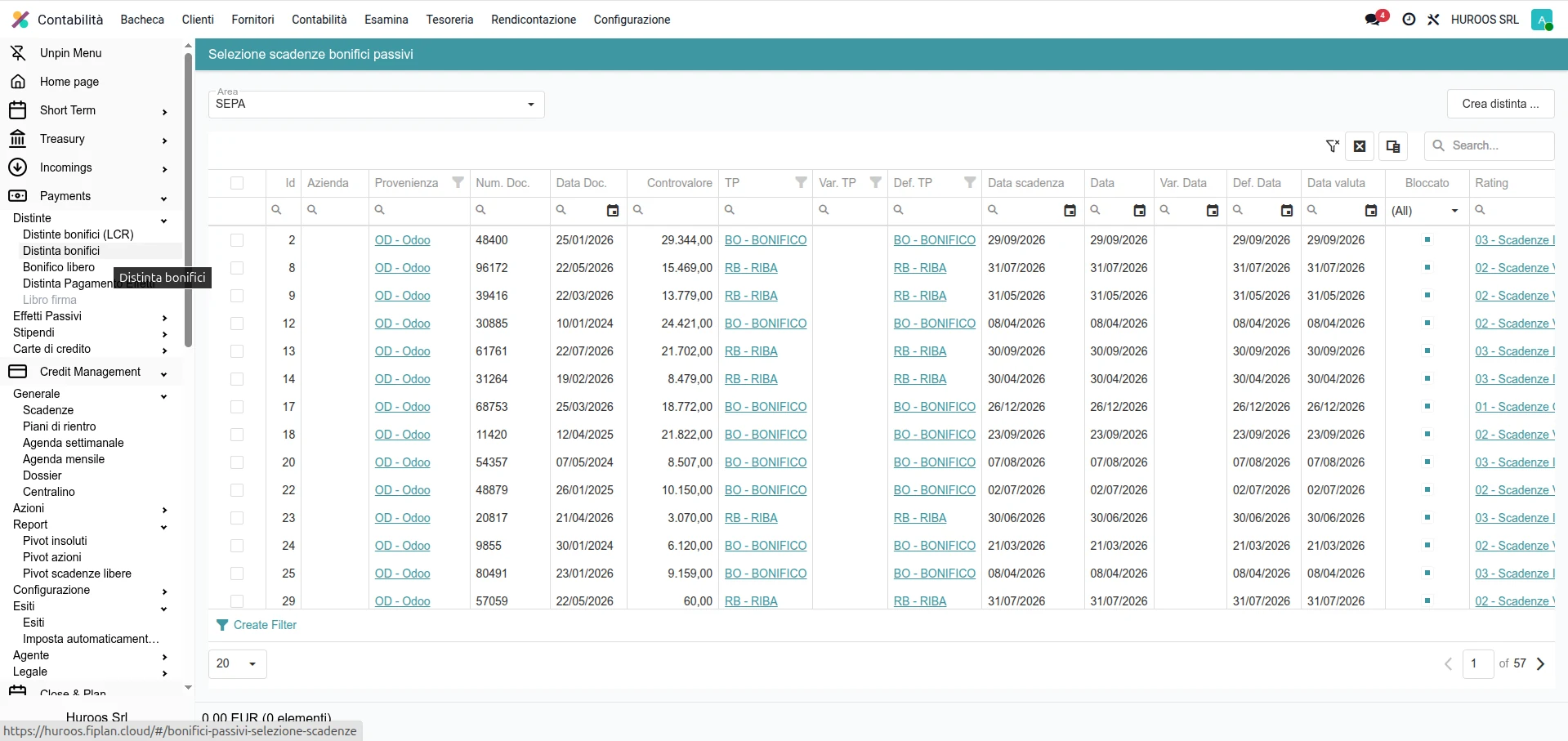Open the Fornitori top menu

[252, 20]
